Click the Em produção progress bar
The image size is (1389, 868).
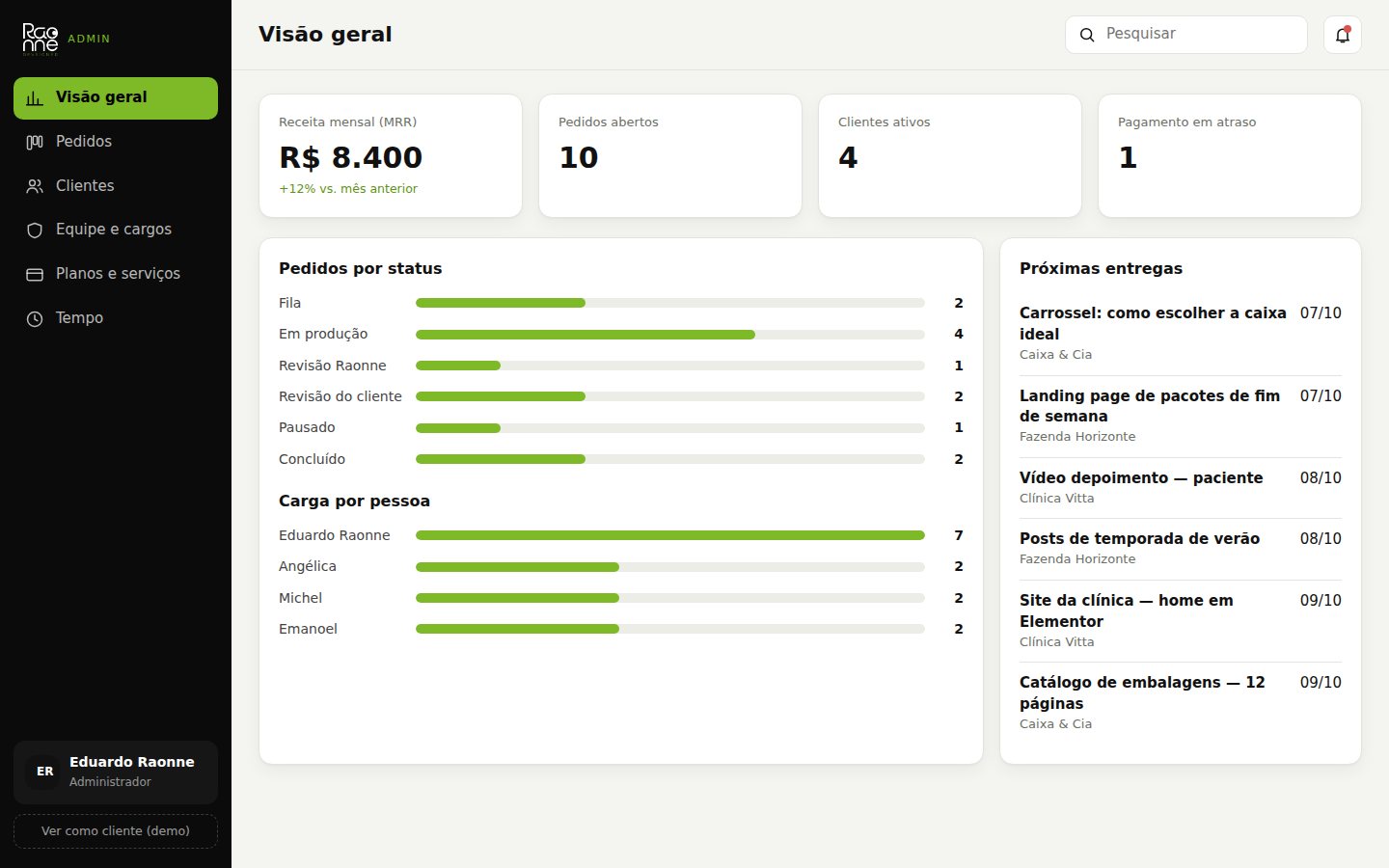click(670, 335)
